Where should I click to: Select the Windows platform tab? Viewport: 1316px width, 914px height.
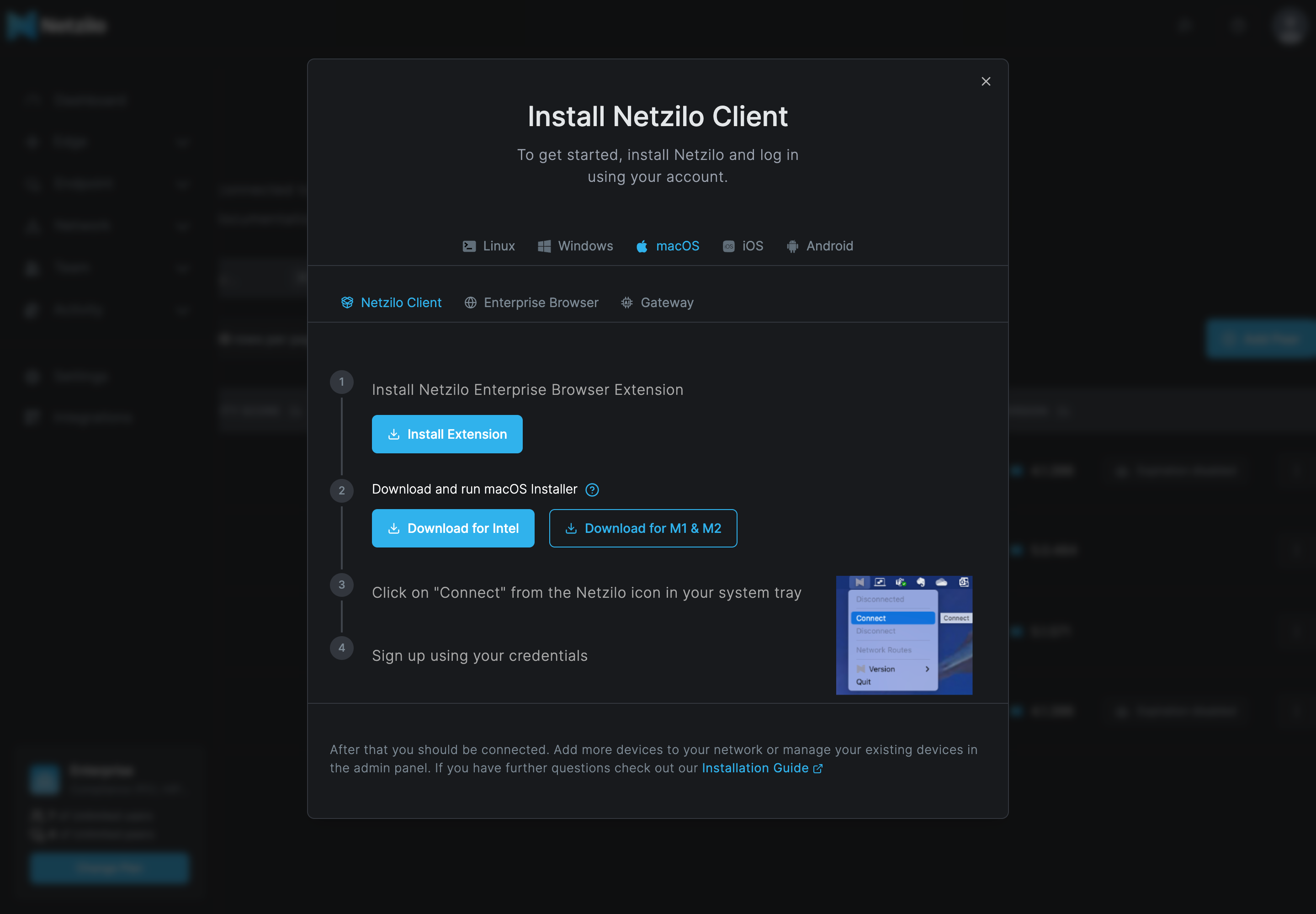(x=575, y=246)
